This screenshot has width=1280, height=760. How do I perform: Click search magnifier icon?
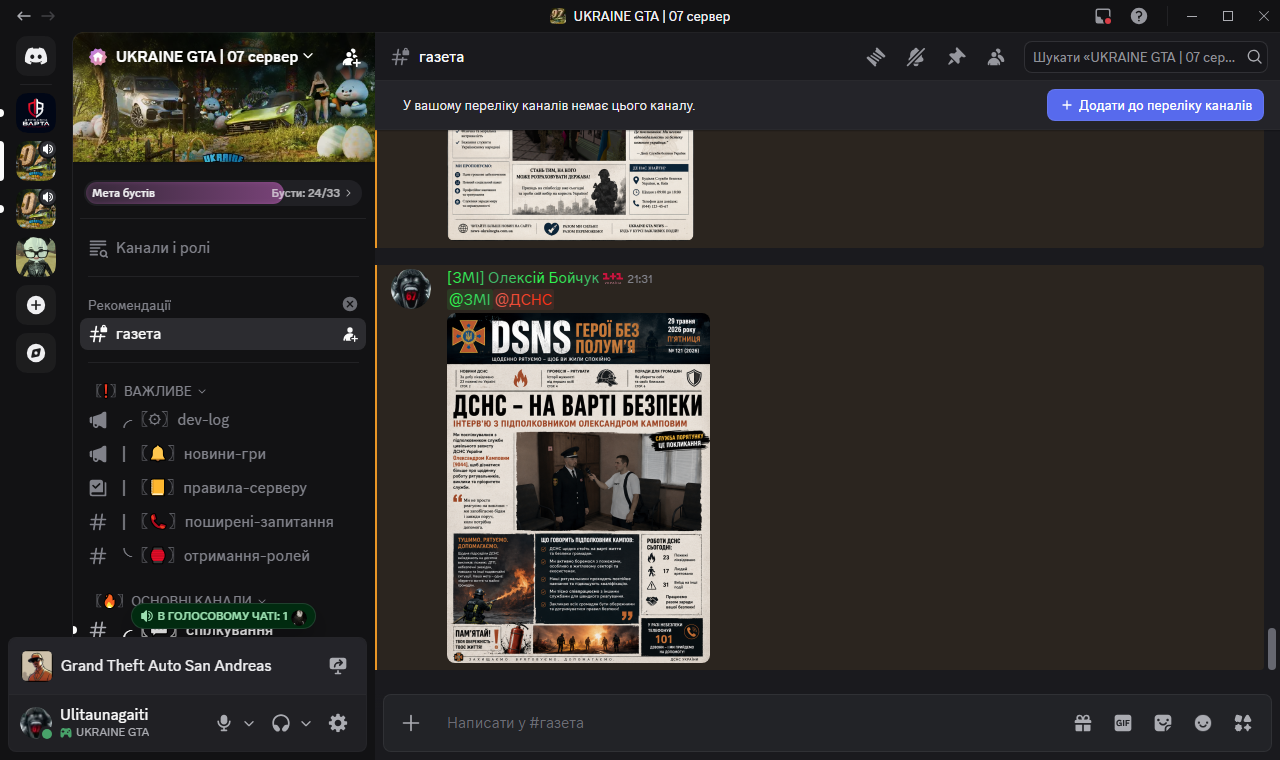click(x=1255, y=57)
